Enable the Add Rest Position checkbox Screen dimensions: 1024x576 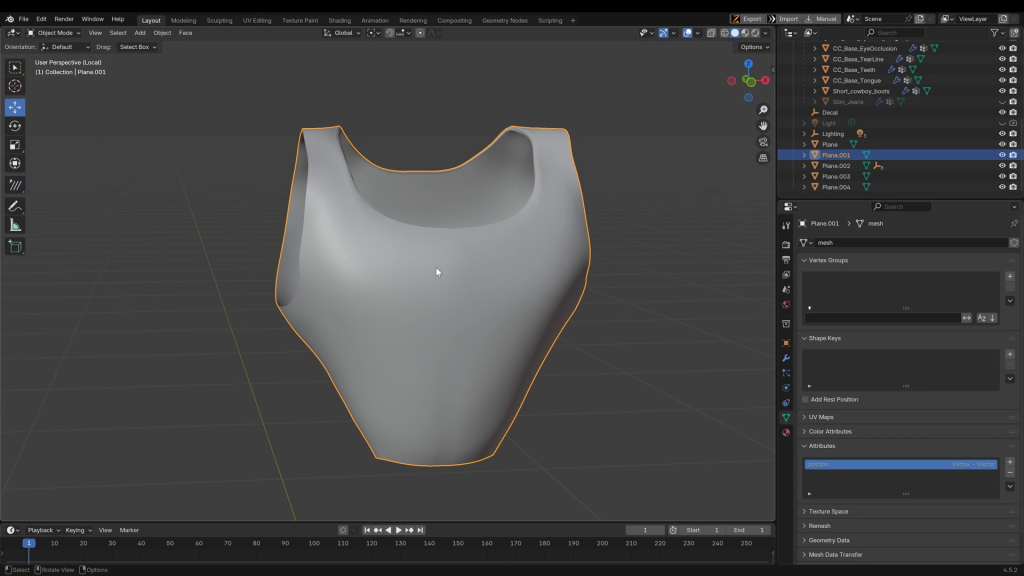point(805,399)
